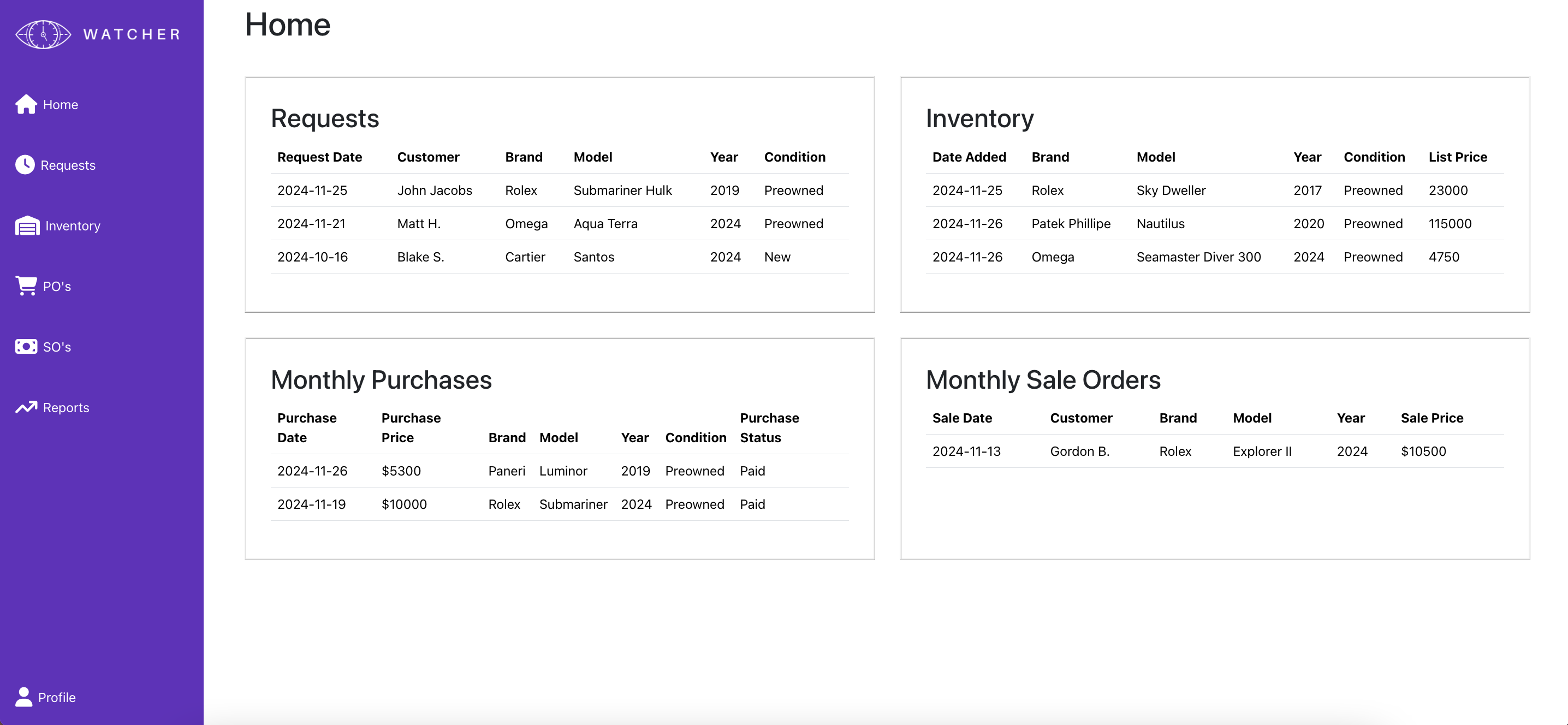Viewport: 1568px width, 725px height.
Task: Click the WATCHER brand name text
Action: (x=132, y=35)
